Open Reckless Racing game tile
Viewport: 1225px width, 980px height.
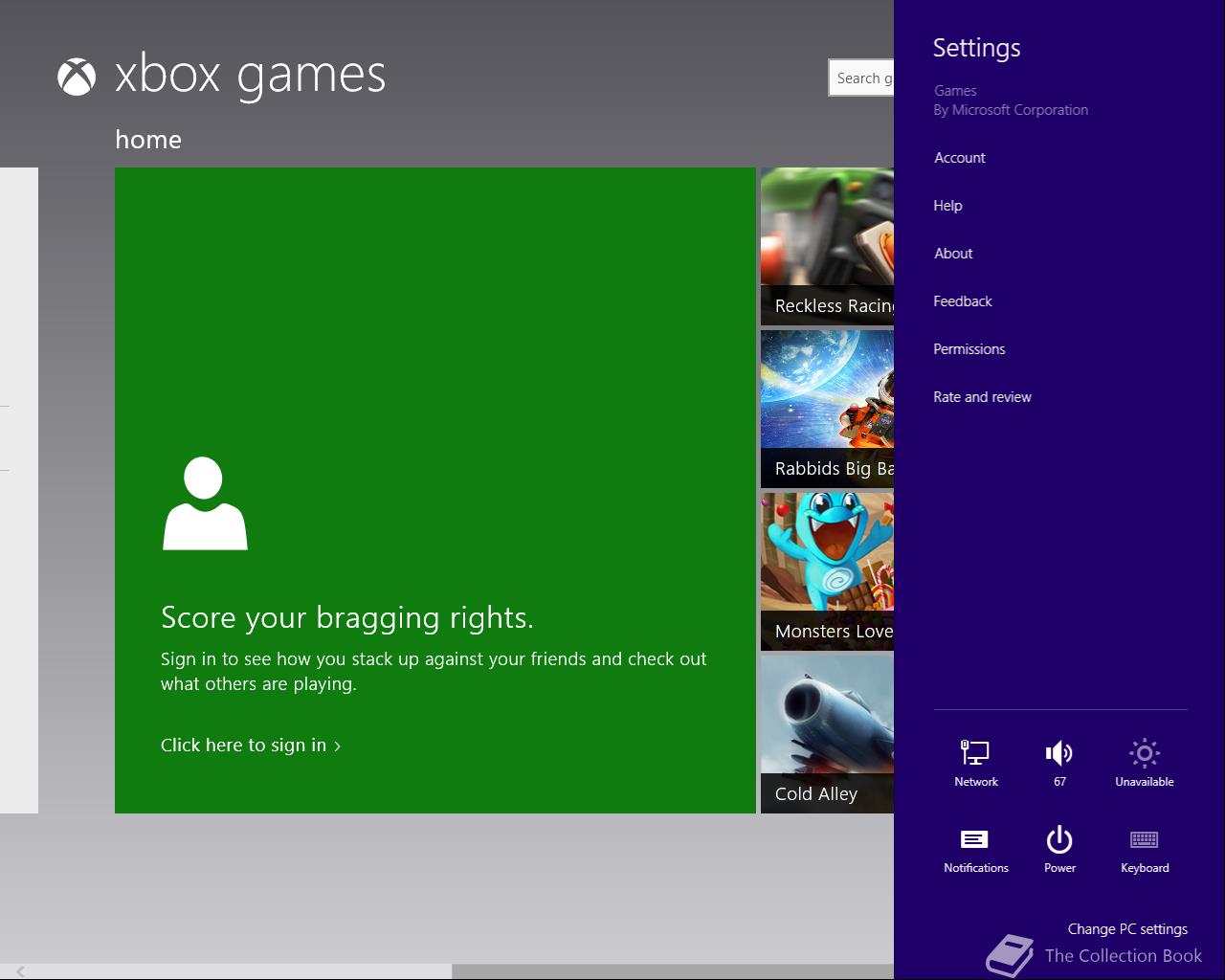[827, 247]
